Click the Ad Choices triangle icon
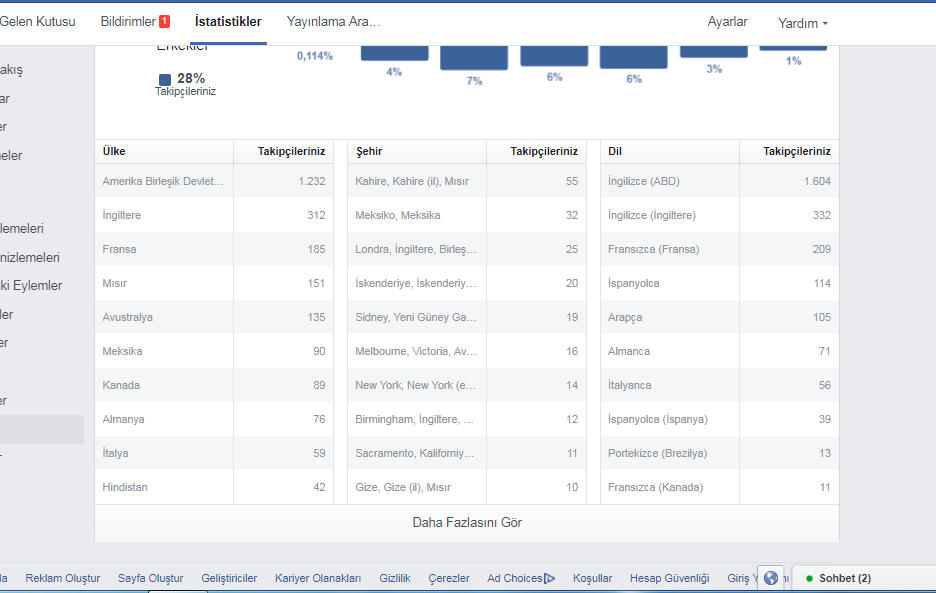The width and height of the screenshot is (936, 593). click(550, 578)
